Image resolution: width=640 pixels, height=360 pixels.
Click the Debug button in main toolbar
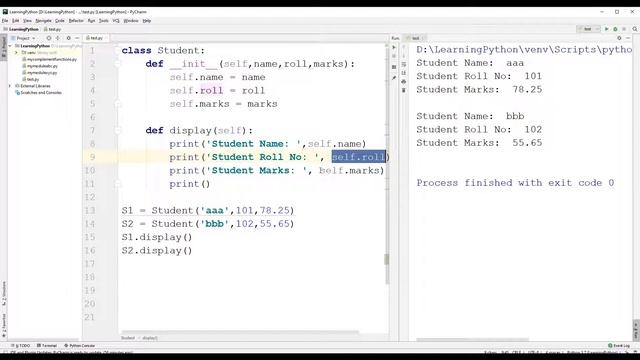615,29
